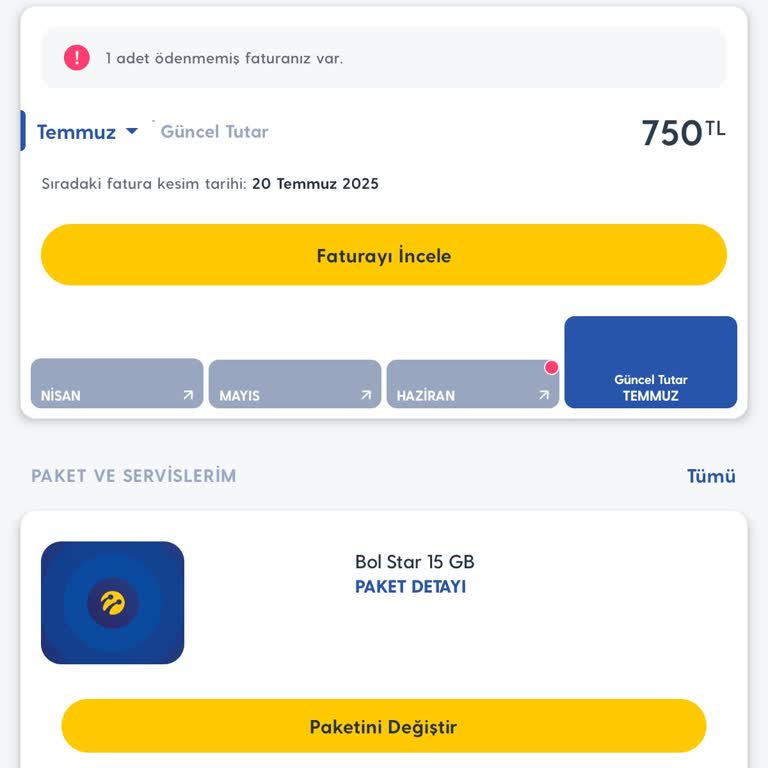Open Tümü link for all packages
768x768 pixels.
(711, 476)
